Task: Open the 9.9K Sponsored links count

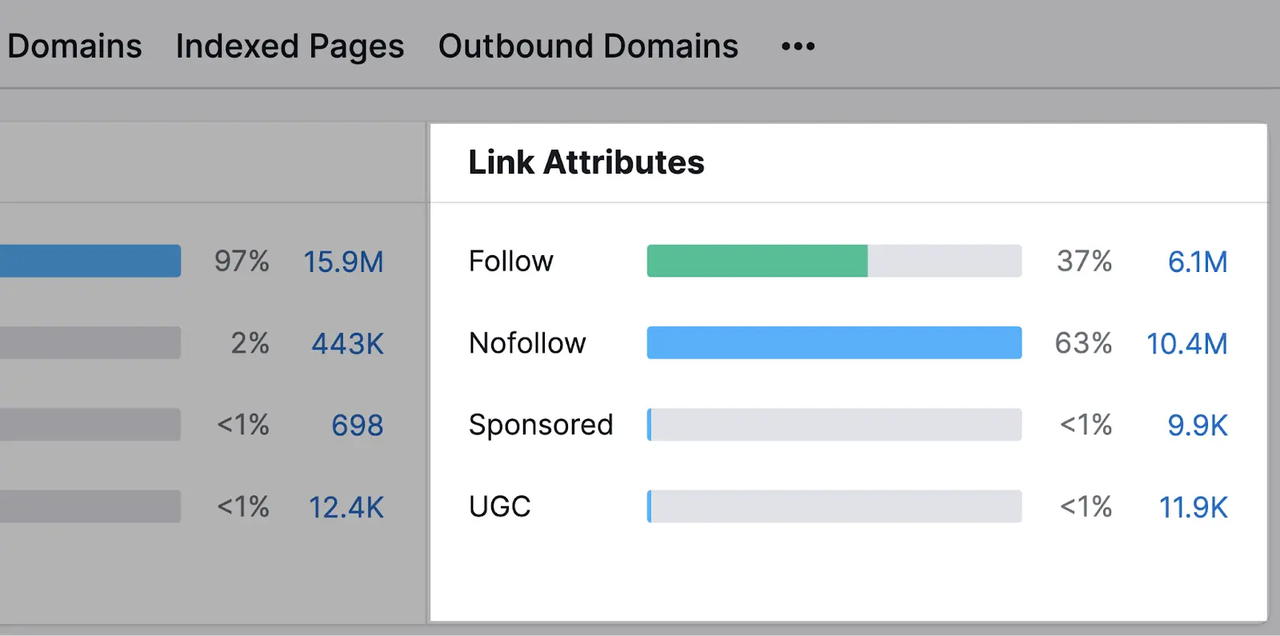Action: click(1197, 426)
